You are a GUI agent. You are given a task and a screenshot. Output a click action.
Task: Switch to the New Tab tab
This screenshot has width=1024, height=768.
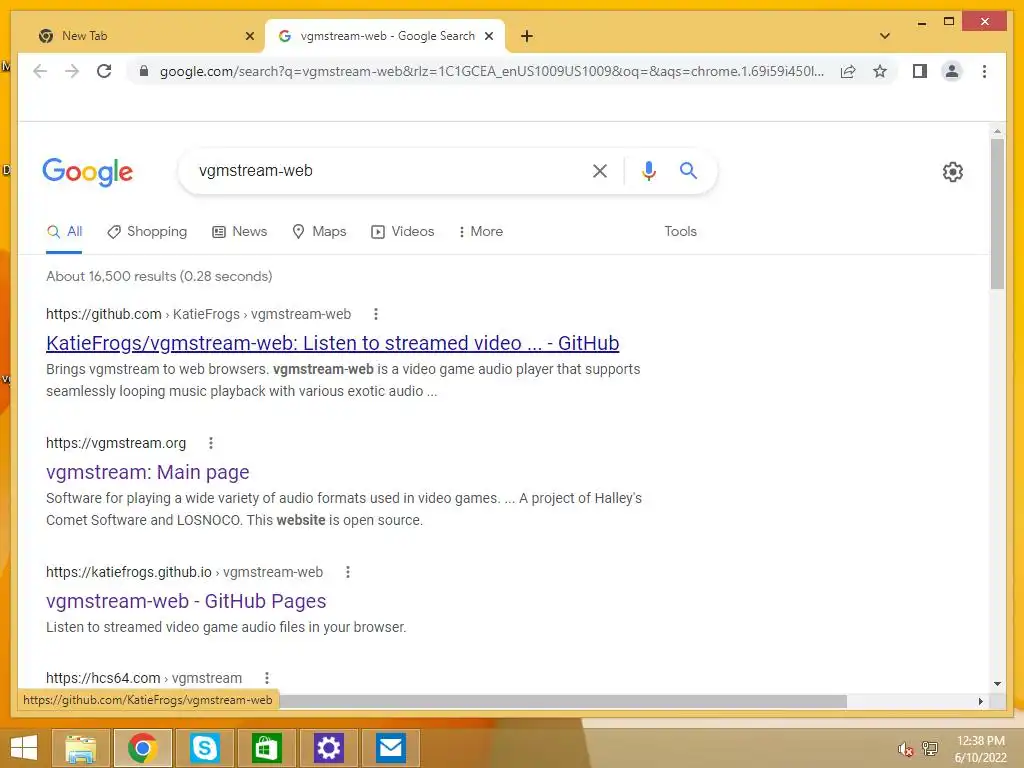coord(146,36)
